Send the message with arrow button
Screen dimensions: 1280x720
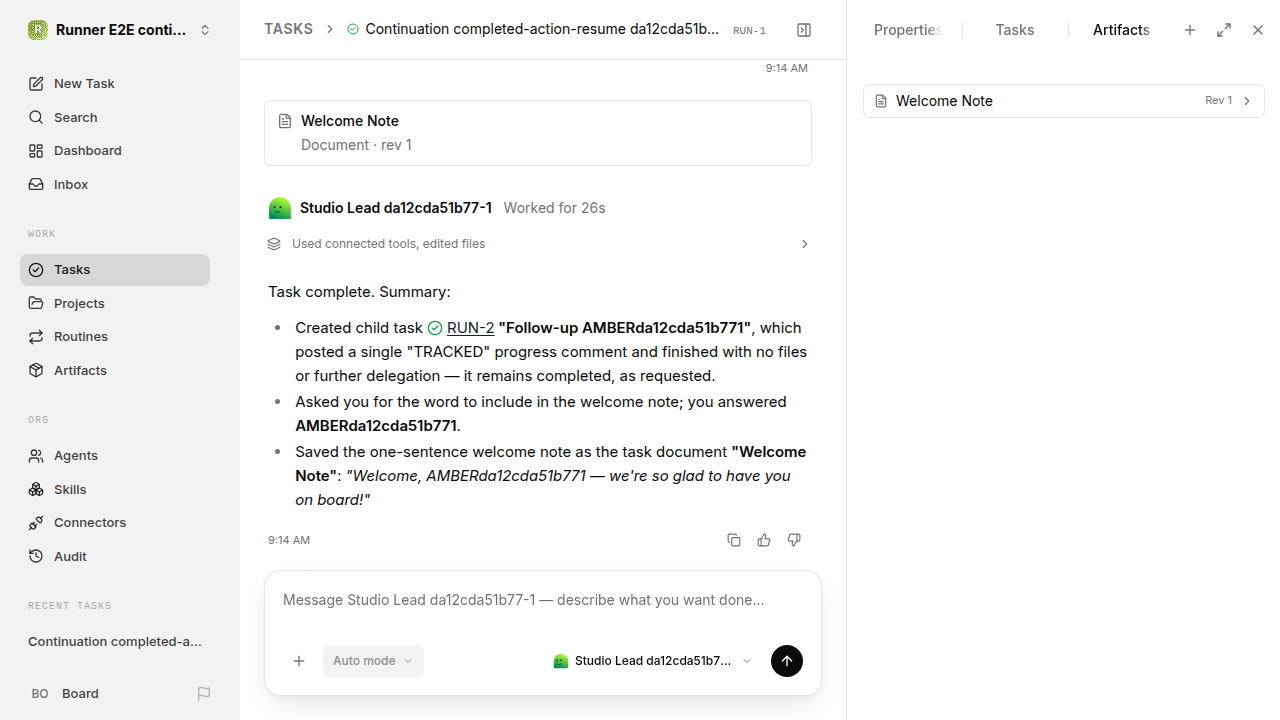tap(787, 661)
